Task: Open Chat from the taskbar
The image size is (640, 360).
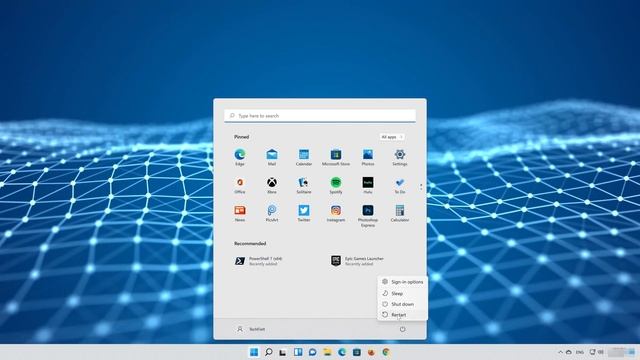Action: [313, 352]
